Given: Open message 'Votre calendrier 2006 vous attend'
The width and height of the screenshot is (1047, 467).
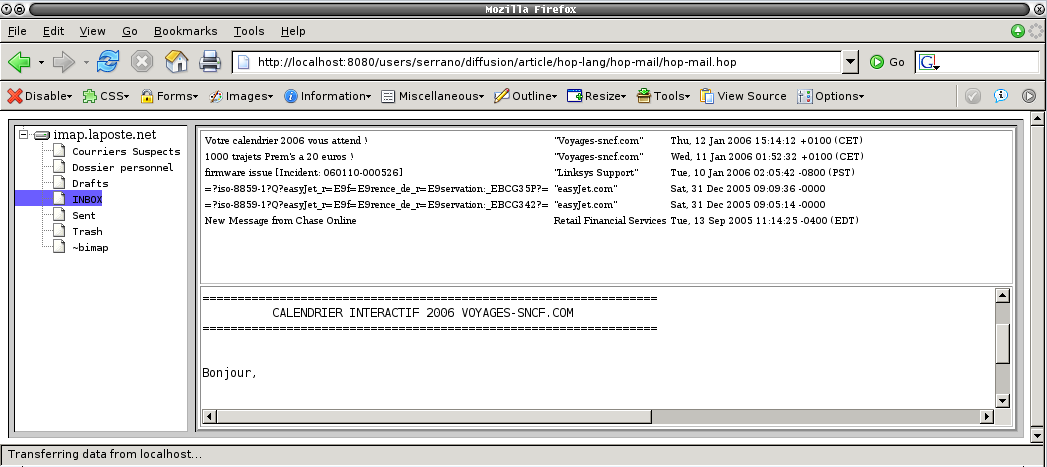Looking at the screenshot, I should click(x=286, y=141).
